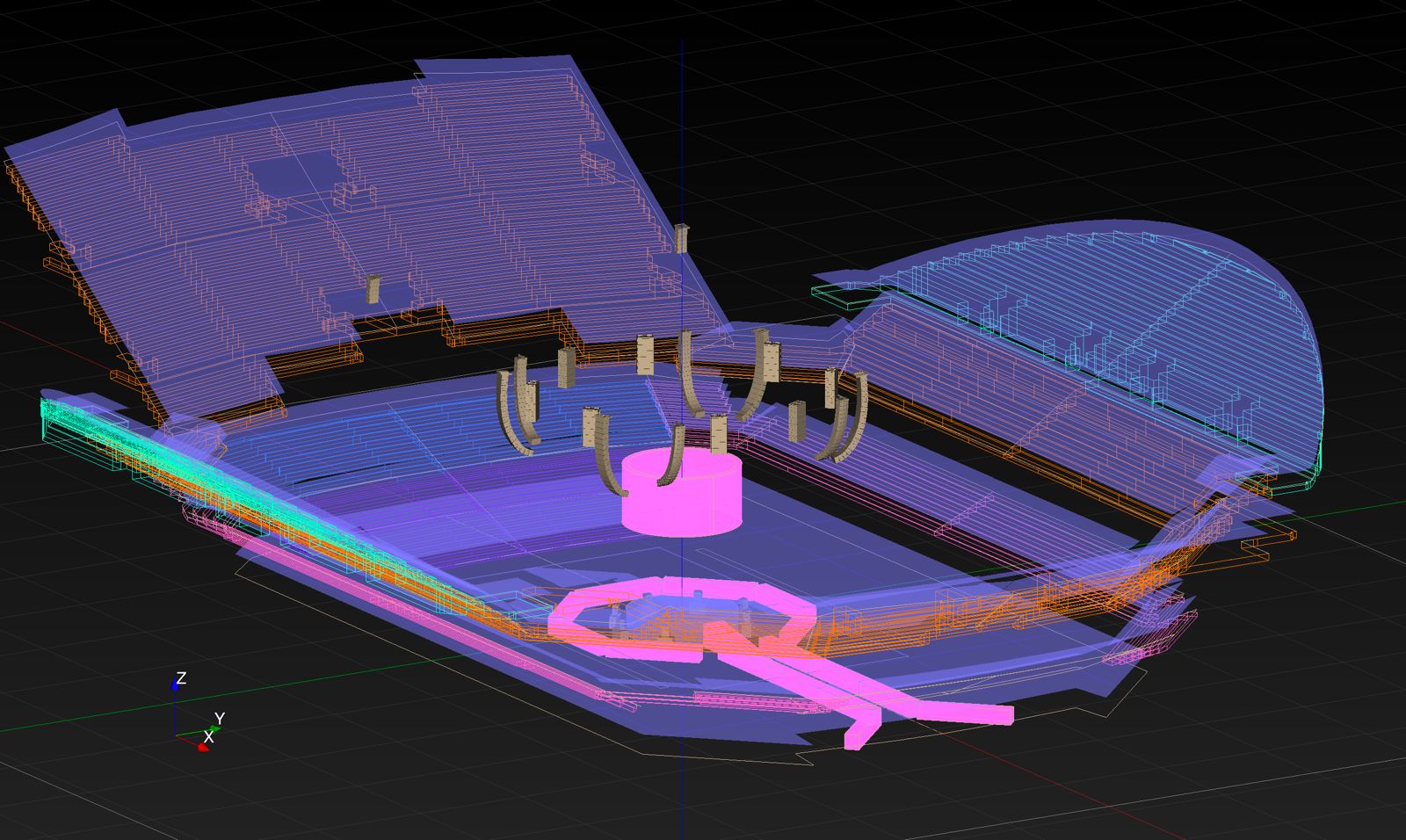Click the Z axis label on gizmo
The width and height of the screenshot is (1406, 840).
point(181,678)
